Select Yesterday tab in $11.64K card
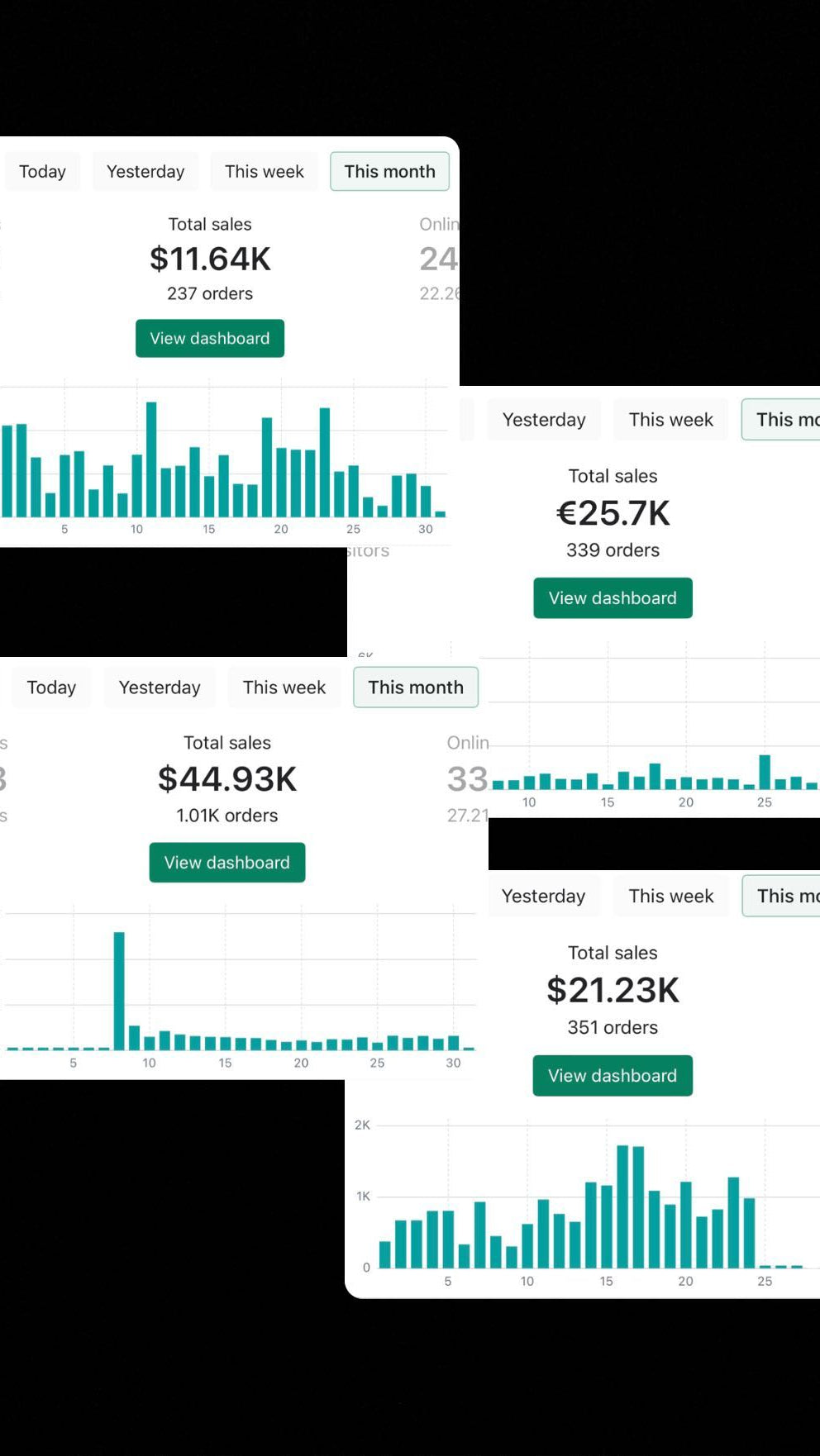Image resolution: width=820 pixels, height=1456 pixels. coord(145,171)
